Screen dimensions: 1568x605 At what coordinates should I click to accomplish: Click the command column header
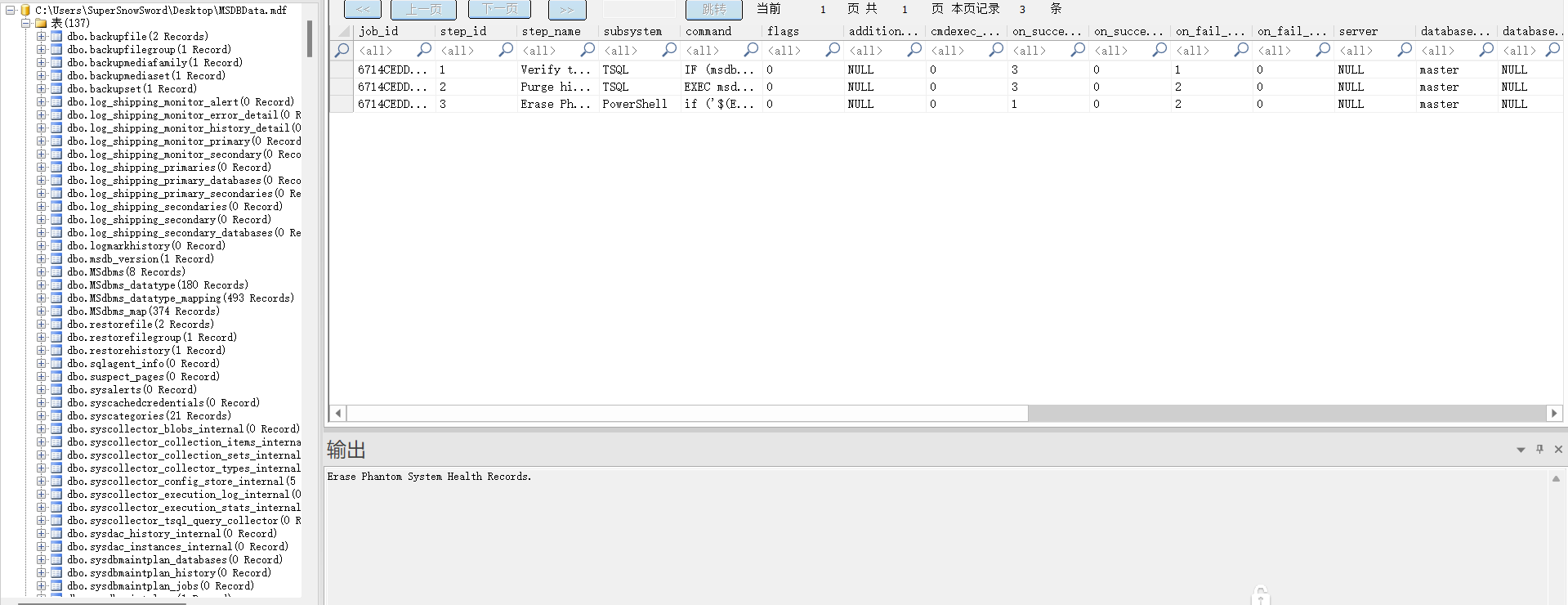tap(720, 31)
